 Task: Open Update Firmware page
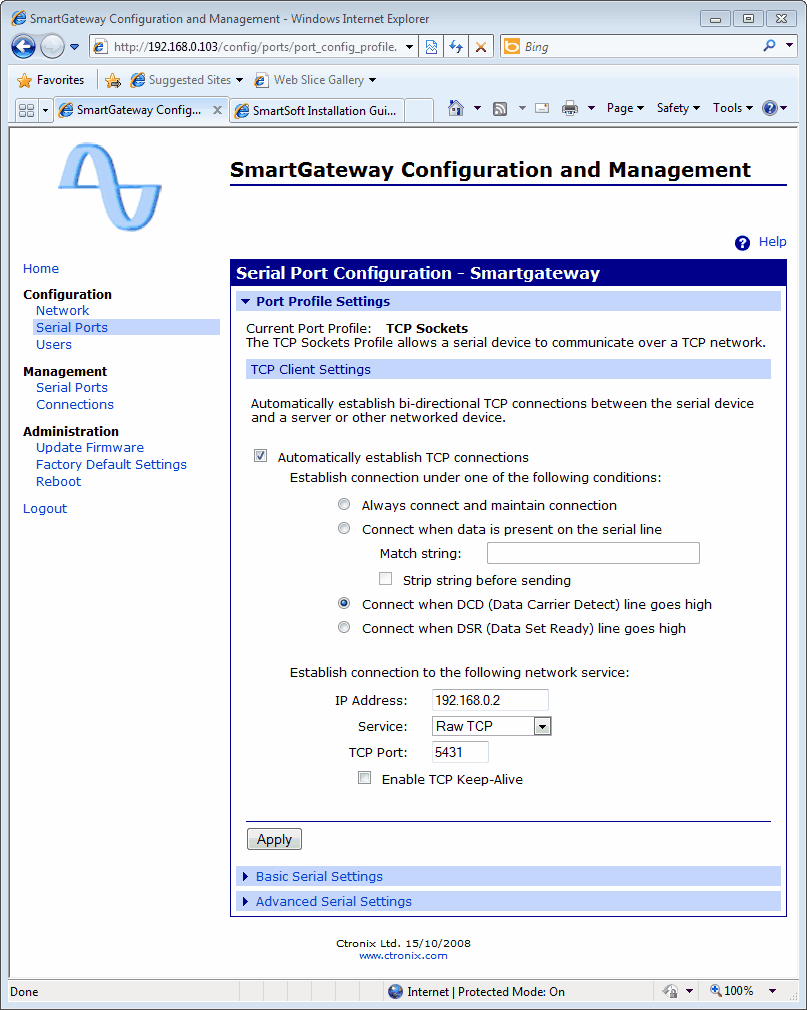(x=90, y=448)
